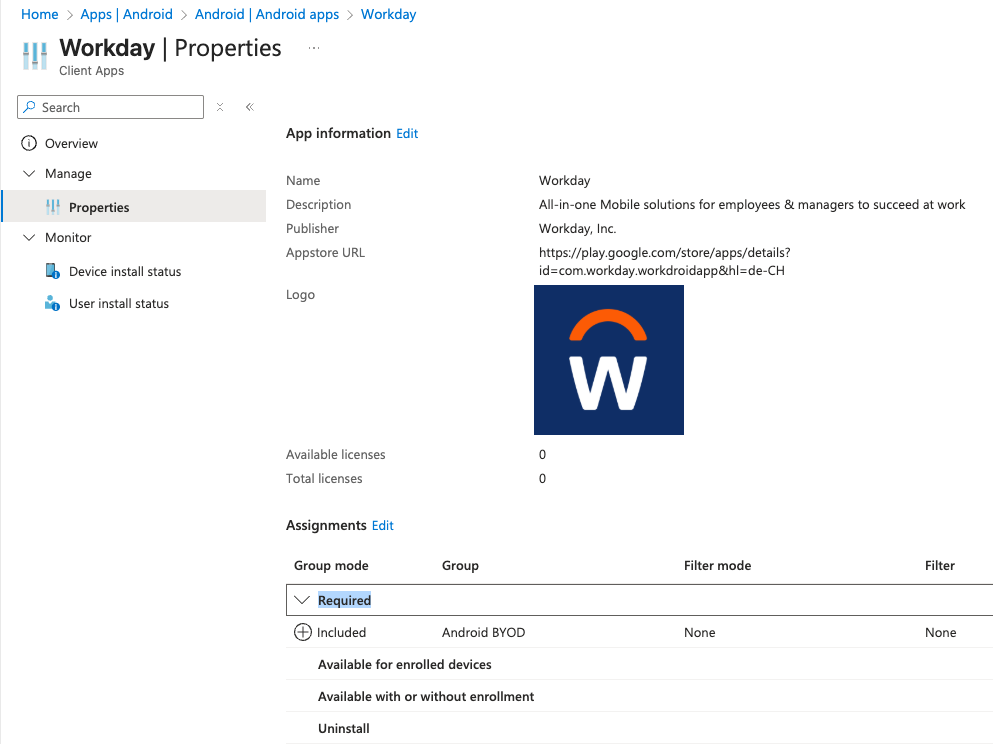The width and height of the screenshot is (993, 744).
Task: Select User install status in the sidebar
Action: 119,303
